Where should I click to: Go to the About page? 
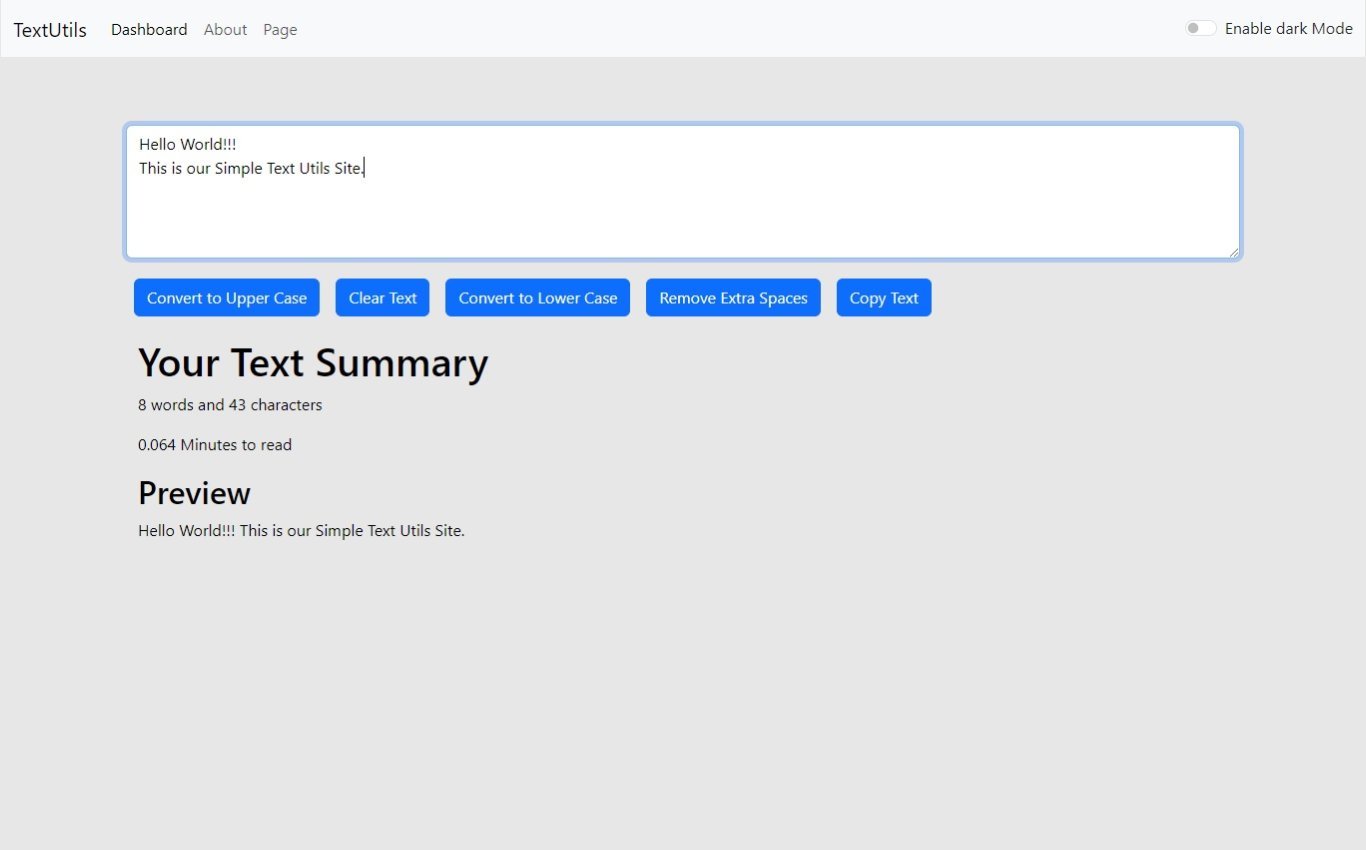click(x=225, y=30)
